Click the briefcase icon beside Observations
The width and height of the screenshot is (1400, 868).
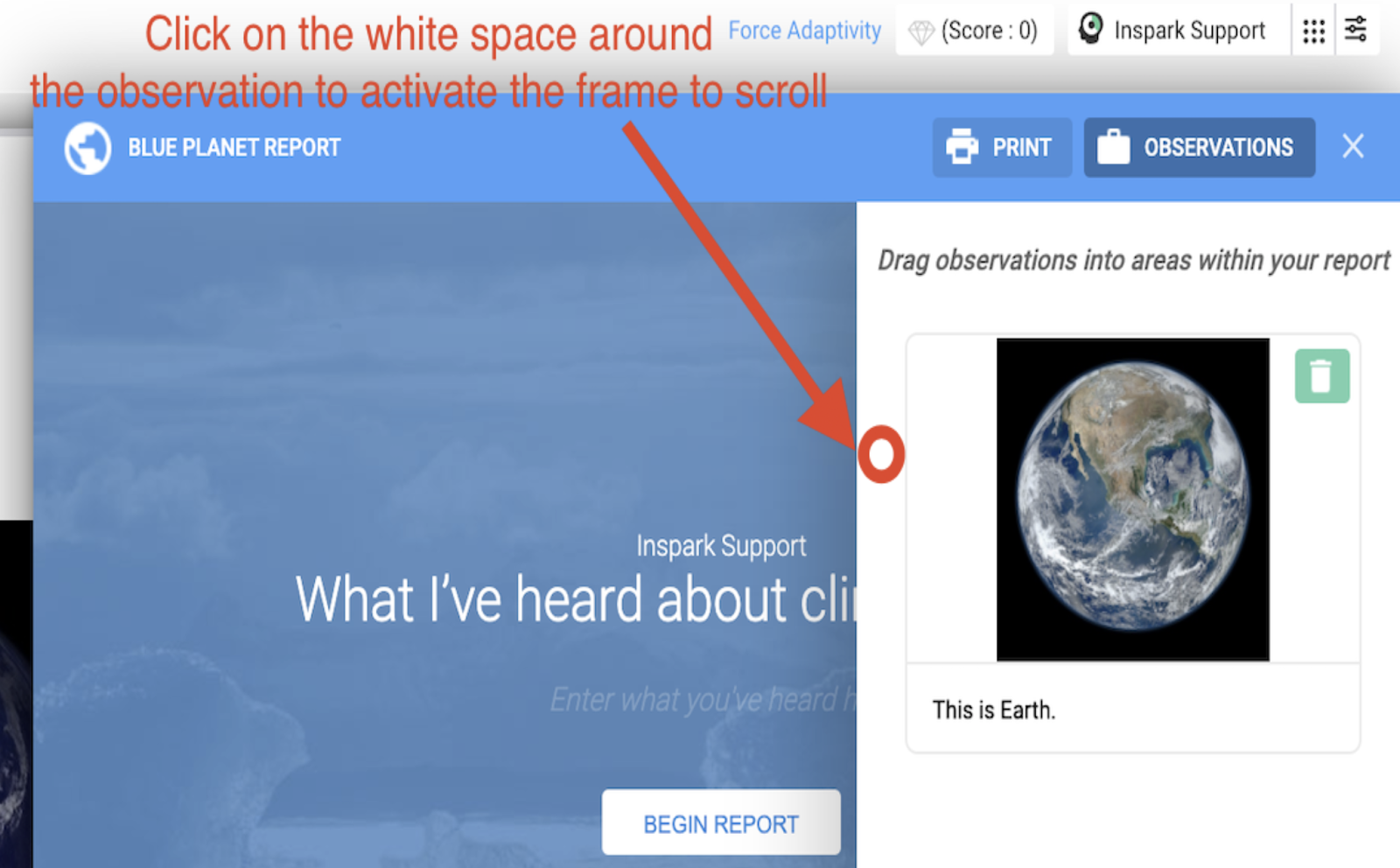pos(1113,147)
